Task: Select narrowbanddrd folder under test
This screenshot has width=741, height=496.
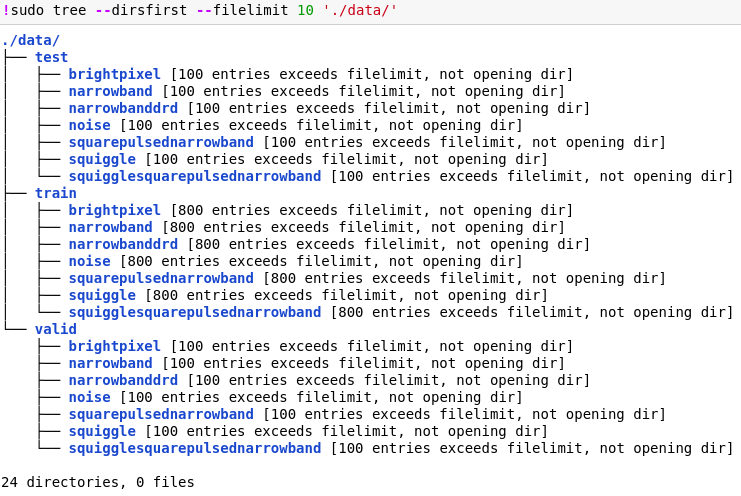Action: (123, 109)
